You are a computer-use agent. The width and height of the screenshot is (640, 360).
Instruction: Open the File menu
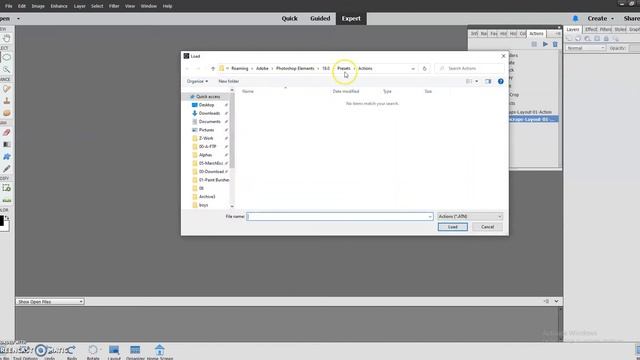coord(9,6)
